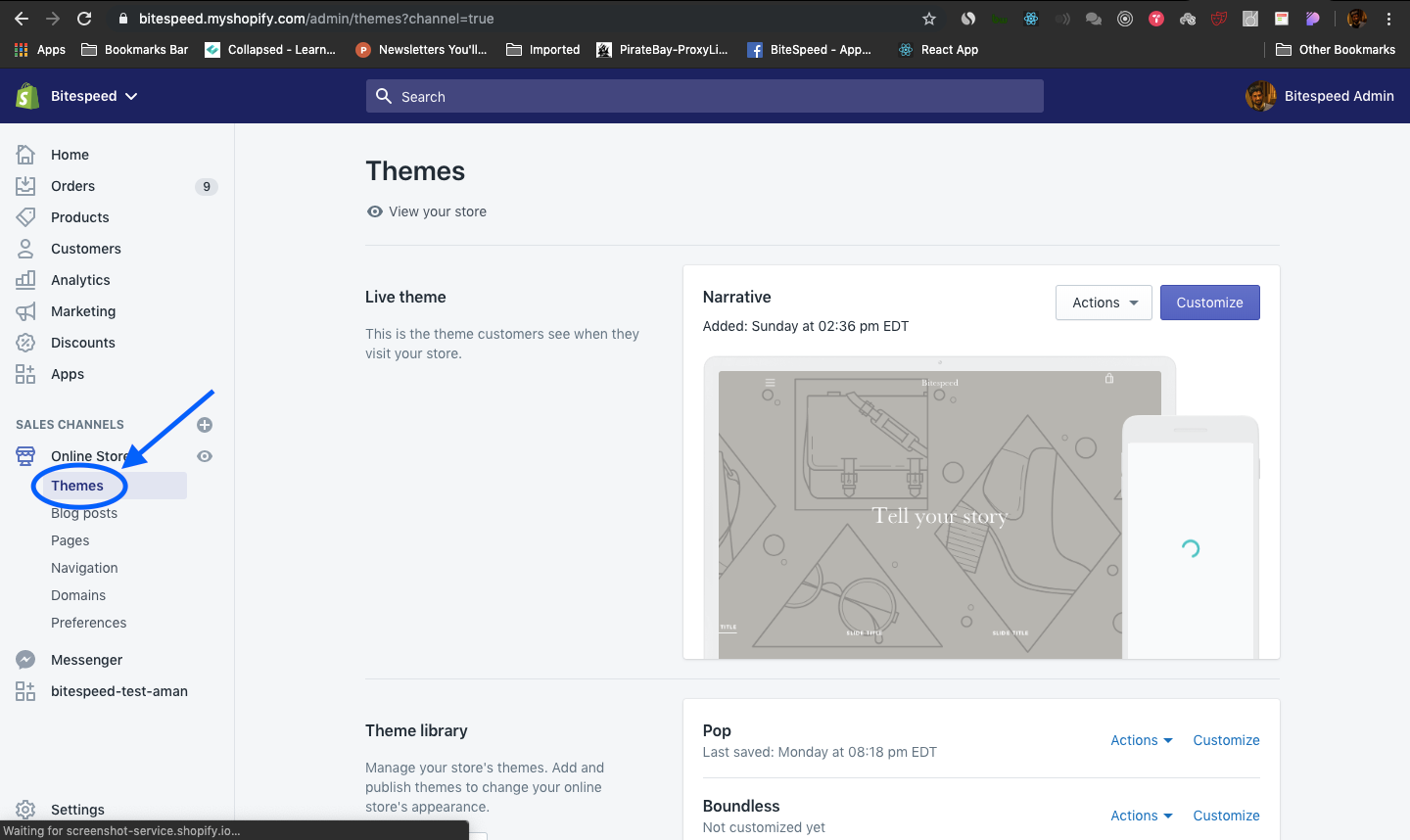This screenshot has width=1410, height=840.
Task: Click Customize link for Boundless theme
Action: pos(1226,816)
